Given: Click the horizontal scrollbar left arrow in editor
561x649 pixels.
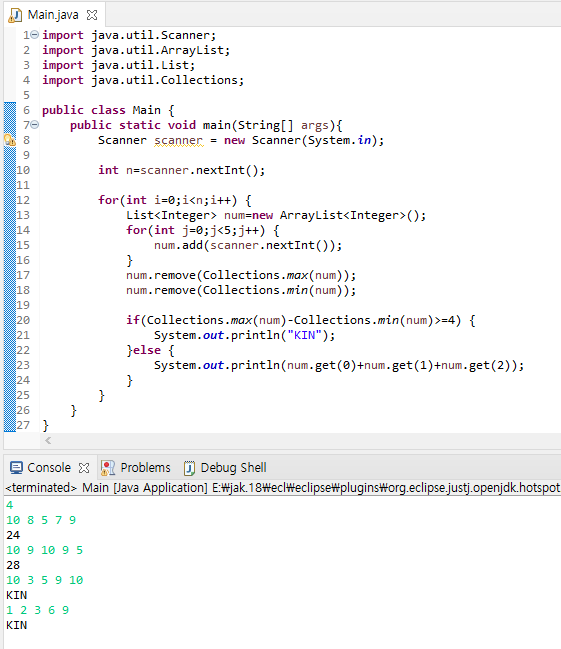Looking at the screenshot, I should pos(48,440).
